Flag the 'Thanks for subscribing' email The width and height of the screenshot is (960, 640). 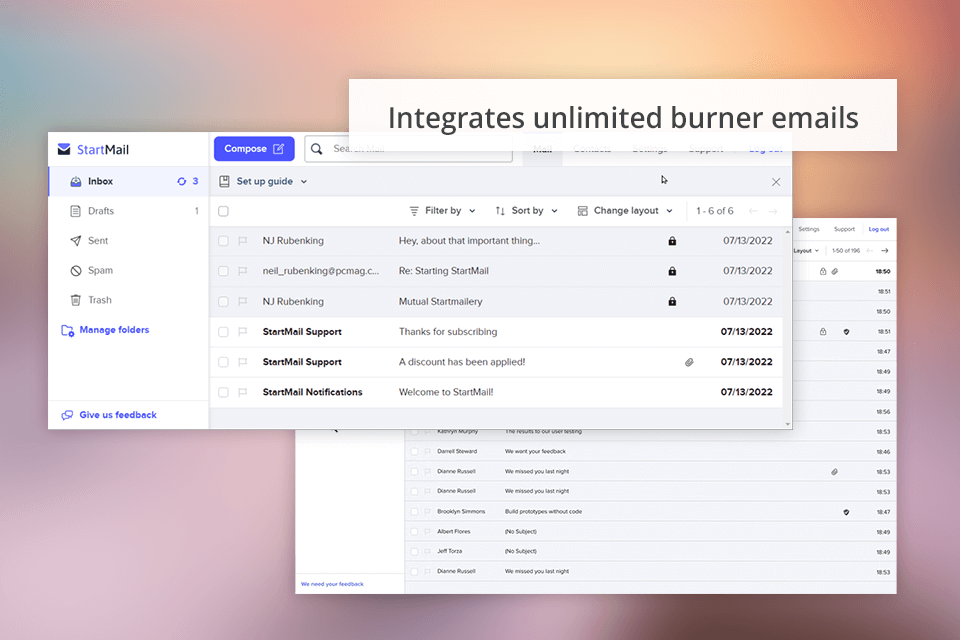click(242, 331)
